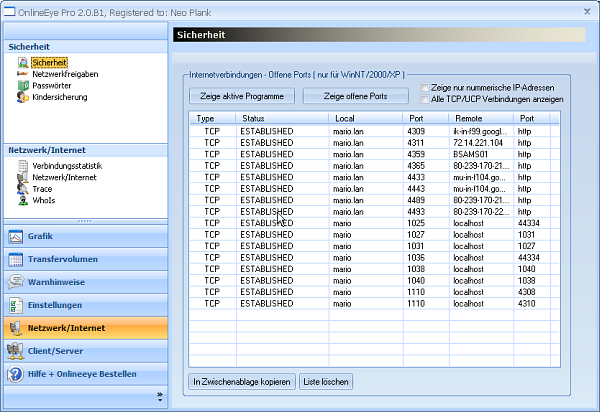This screenshot has width=600, height=412.
Task: Click the Netzwerkfreigaben icon
Action: tap(23, 74)
